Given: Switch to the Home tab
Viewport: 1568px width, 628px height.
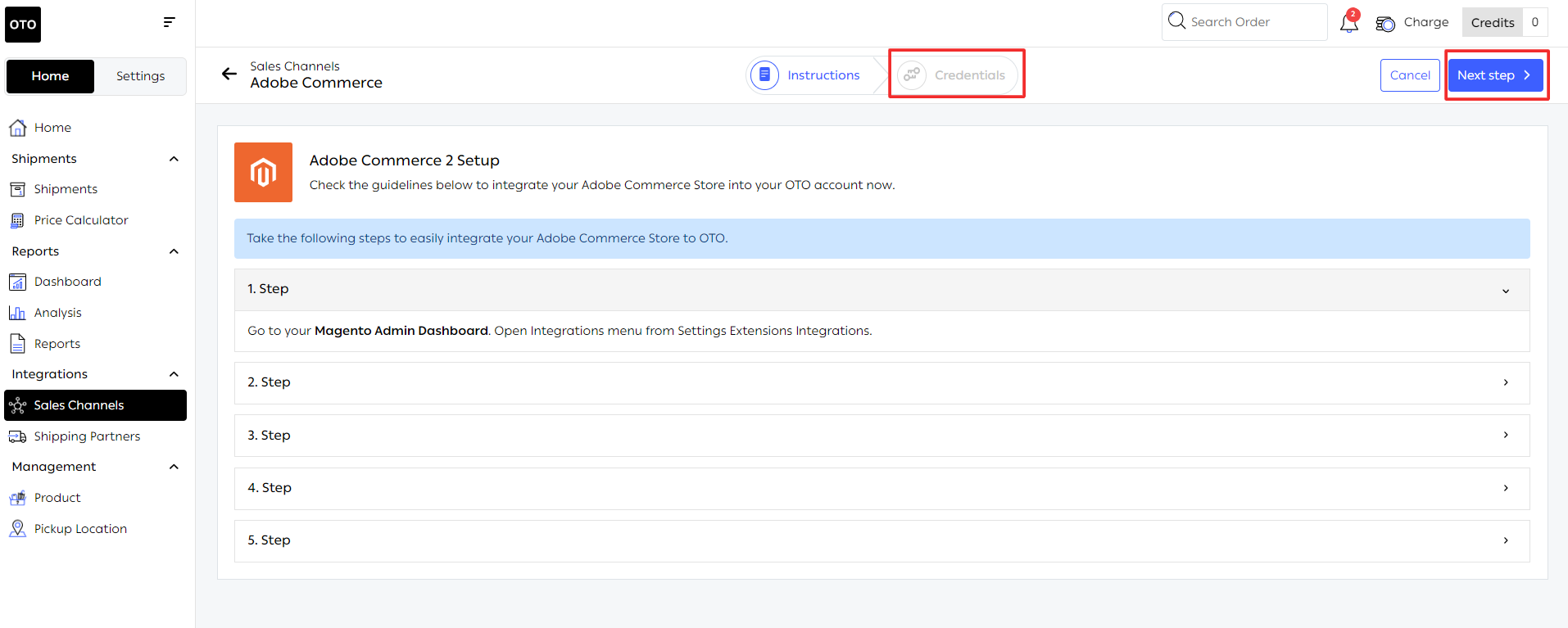Looking at the screenshot, I should tap(50, 76).
